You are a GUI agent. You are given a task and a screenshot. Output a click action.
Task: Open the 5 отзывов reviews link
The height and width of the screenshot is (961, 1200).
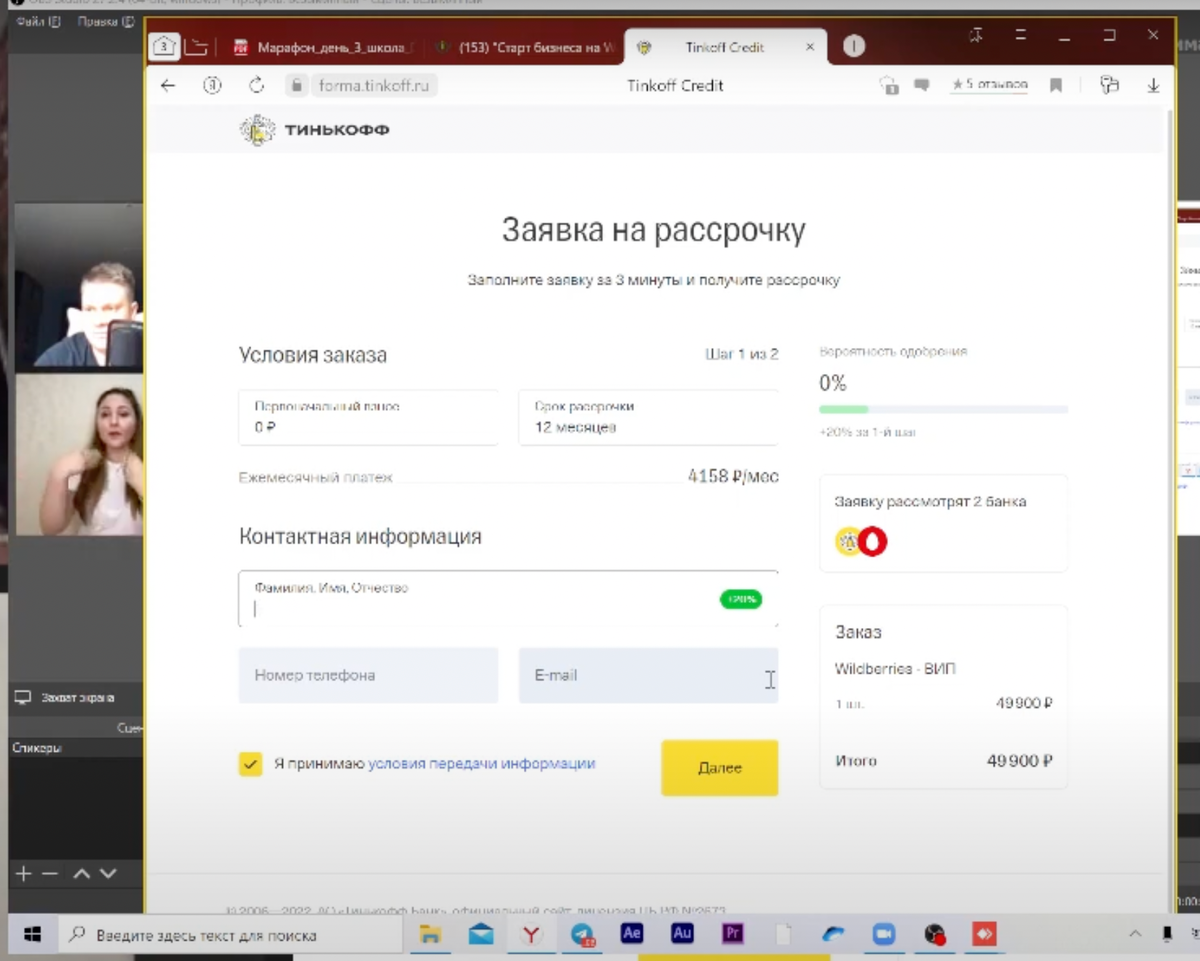990,86
